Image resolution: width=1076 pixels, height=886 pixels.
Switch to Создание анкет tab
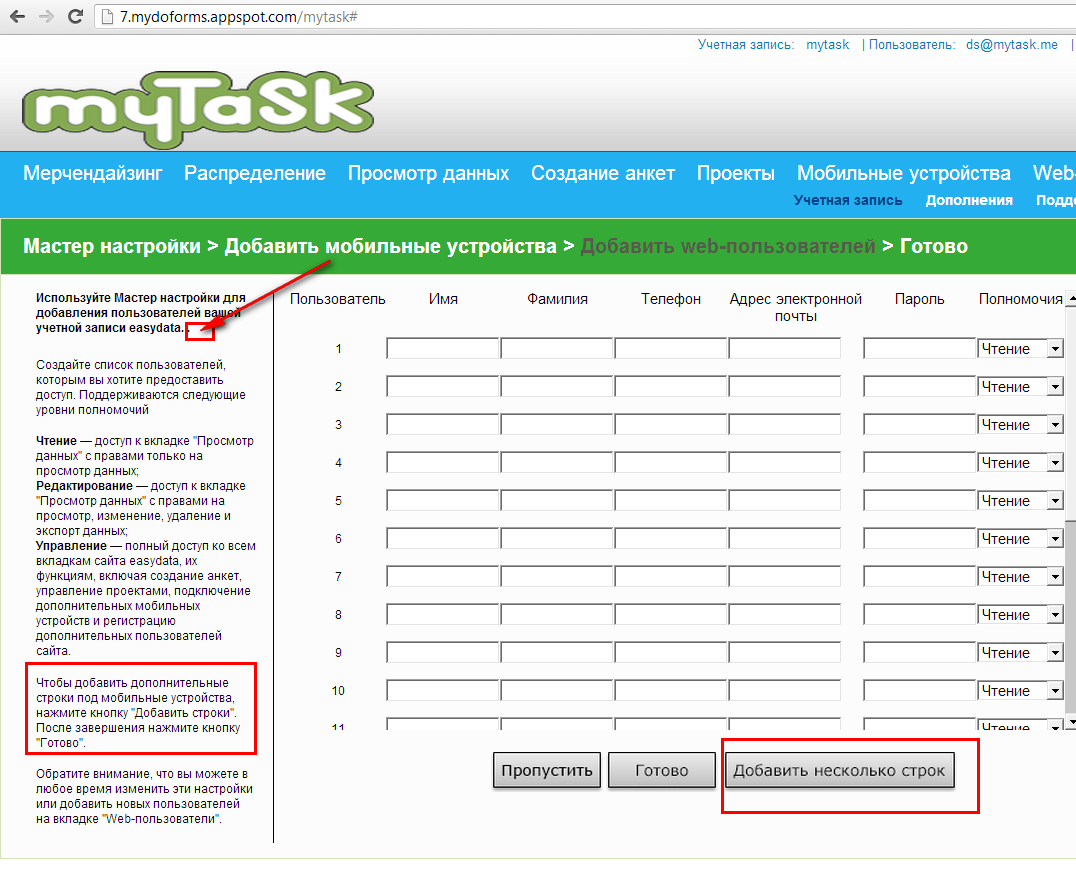pos(602,173)
